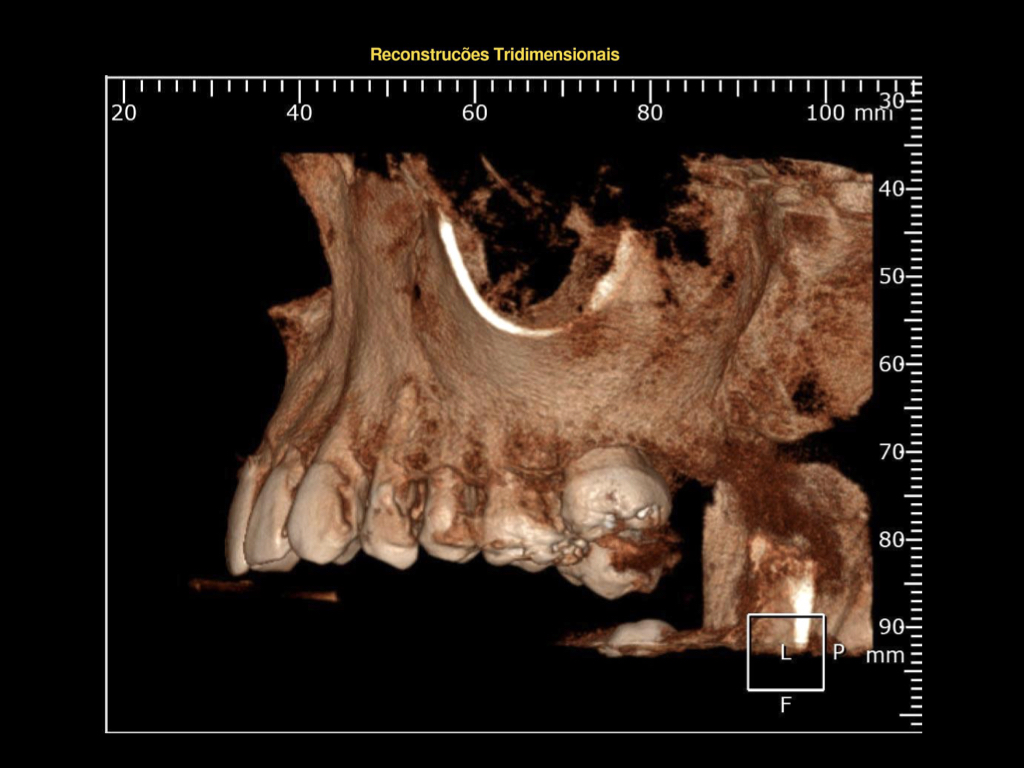Click the 80 mark on the right ruler

click(x=891, y=539)
